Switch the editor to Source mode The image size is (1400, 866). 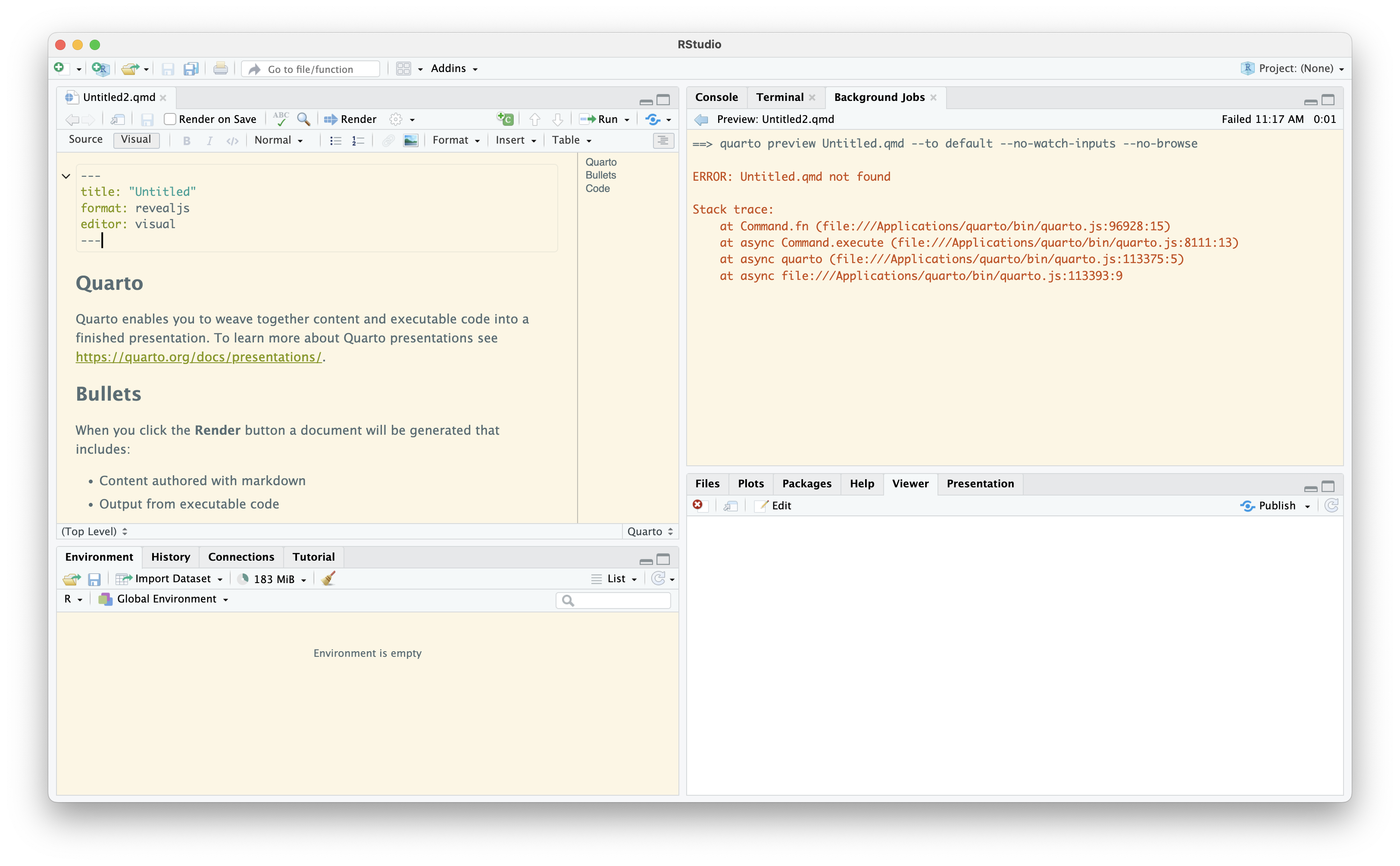coord(85,139)
